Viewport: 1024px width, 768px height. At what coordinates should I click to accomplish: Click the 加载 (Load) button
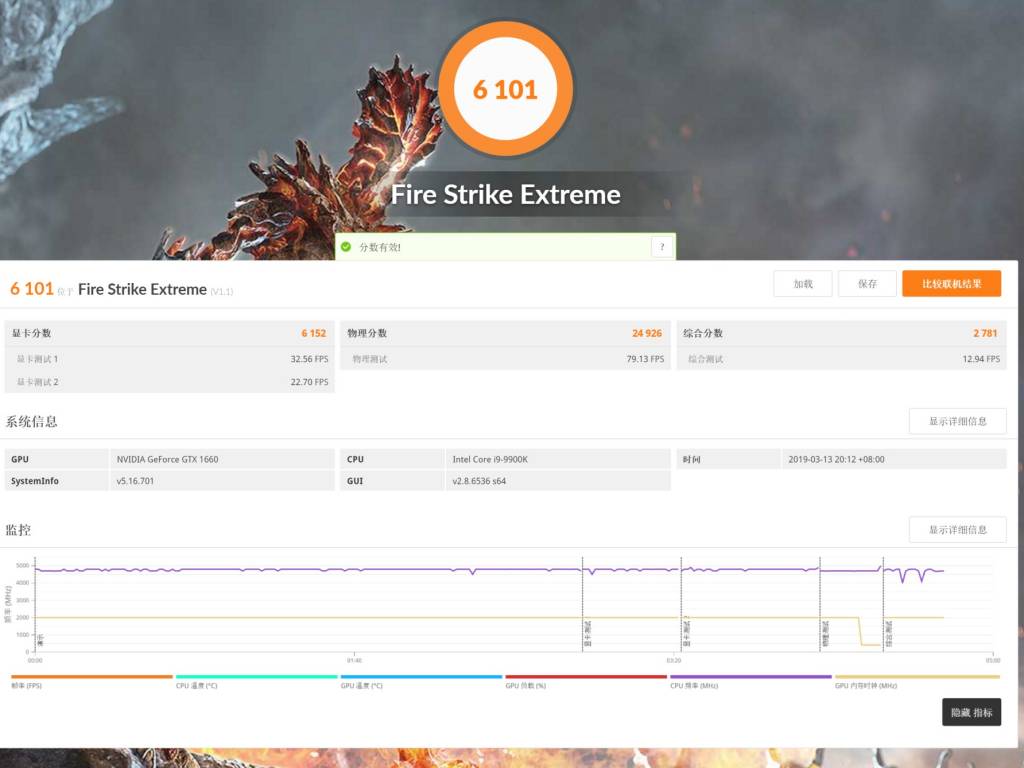[x=803, y=283]
